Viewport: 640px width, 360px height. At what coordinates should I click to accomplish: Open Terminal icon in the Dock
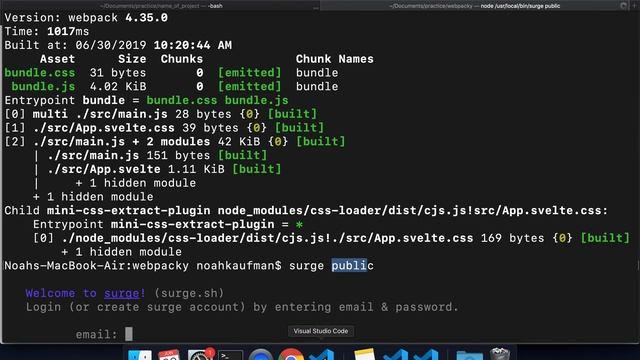pos(230,355)
